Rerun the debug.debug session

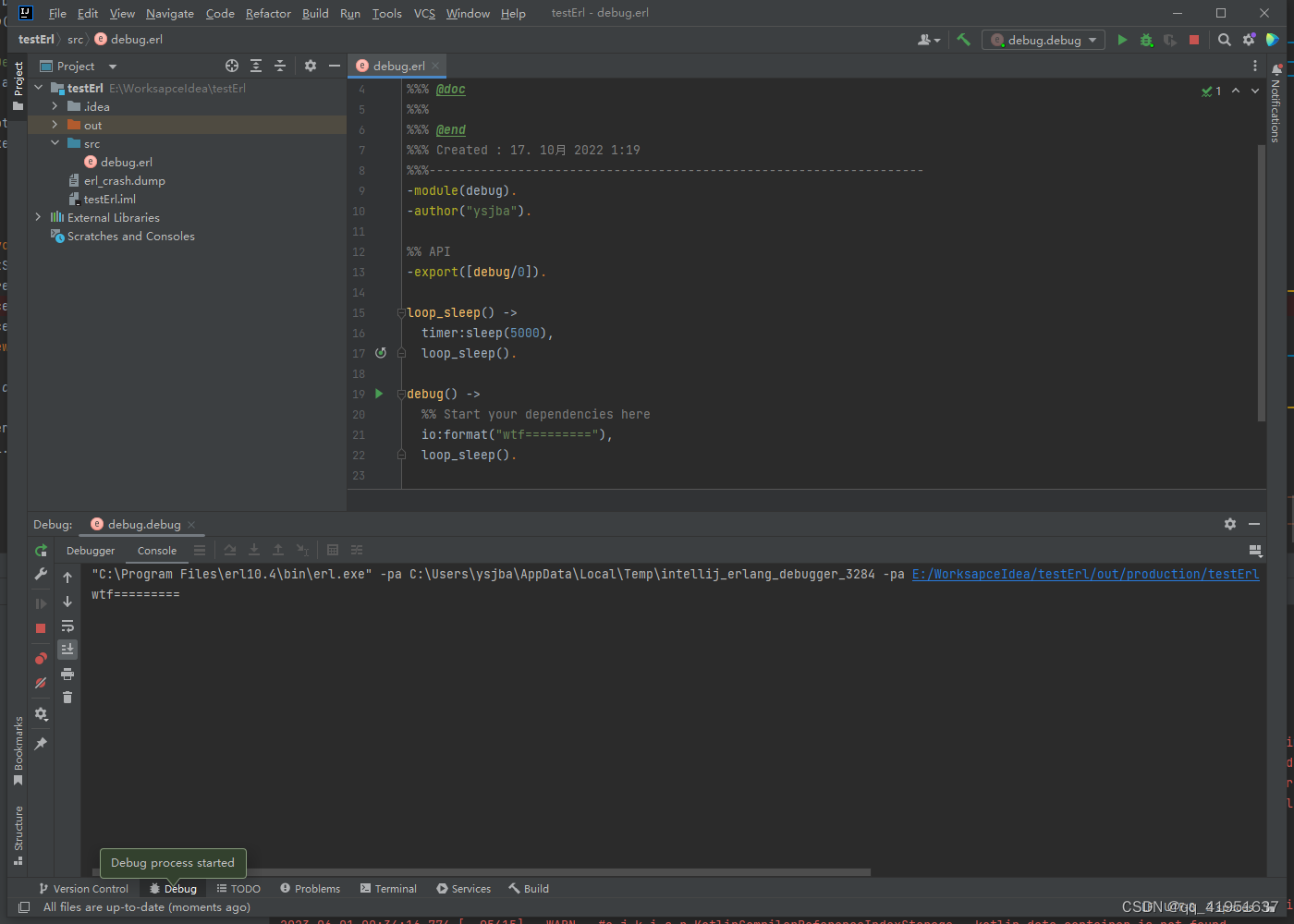tap(41, 550)
